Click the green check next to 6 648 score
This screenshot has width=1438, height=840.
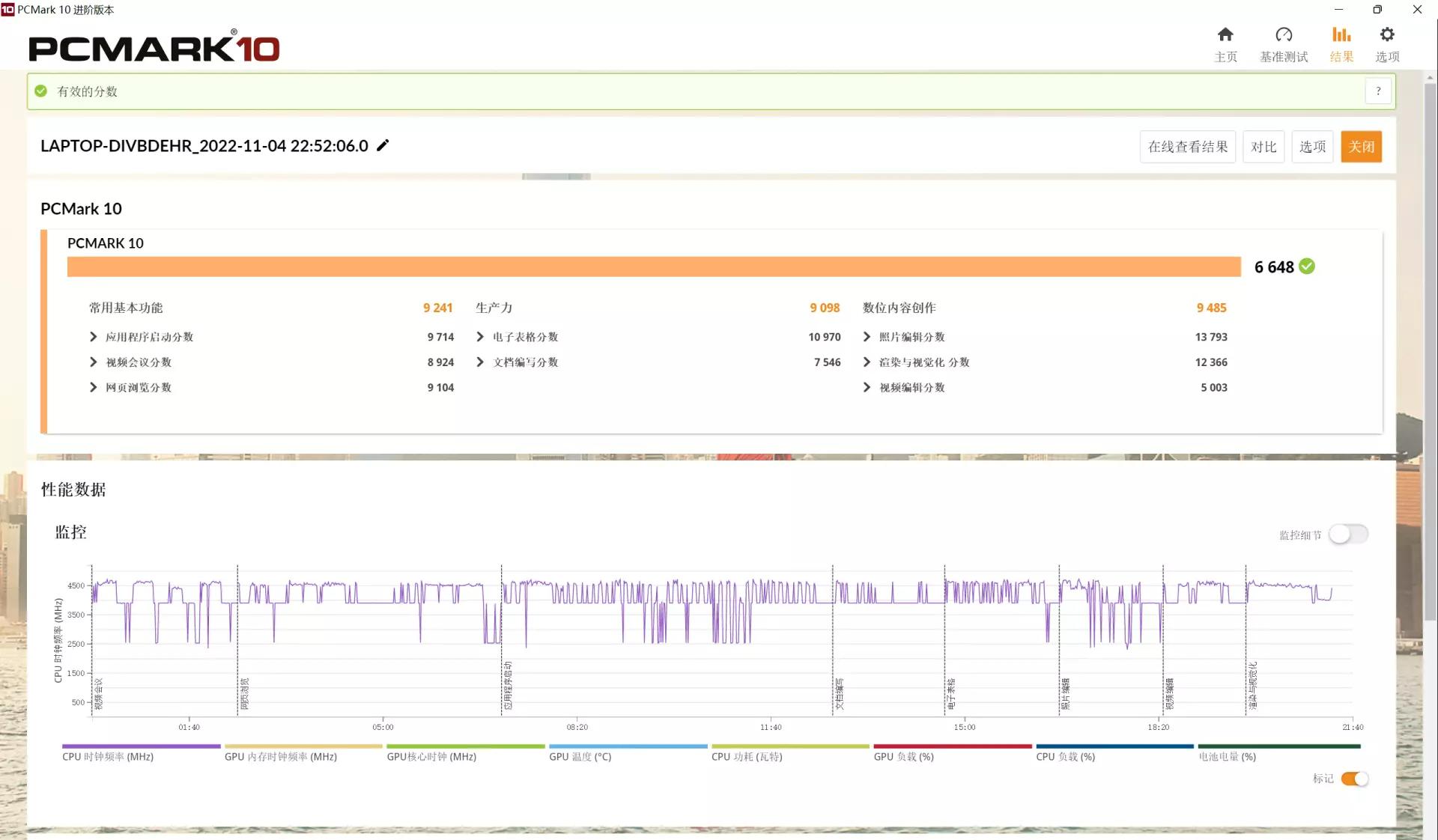[x=1307, y=267]
